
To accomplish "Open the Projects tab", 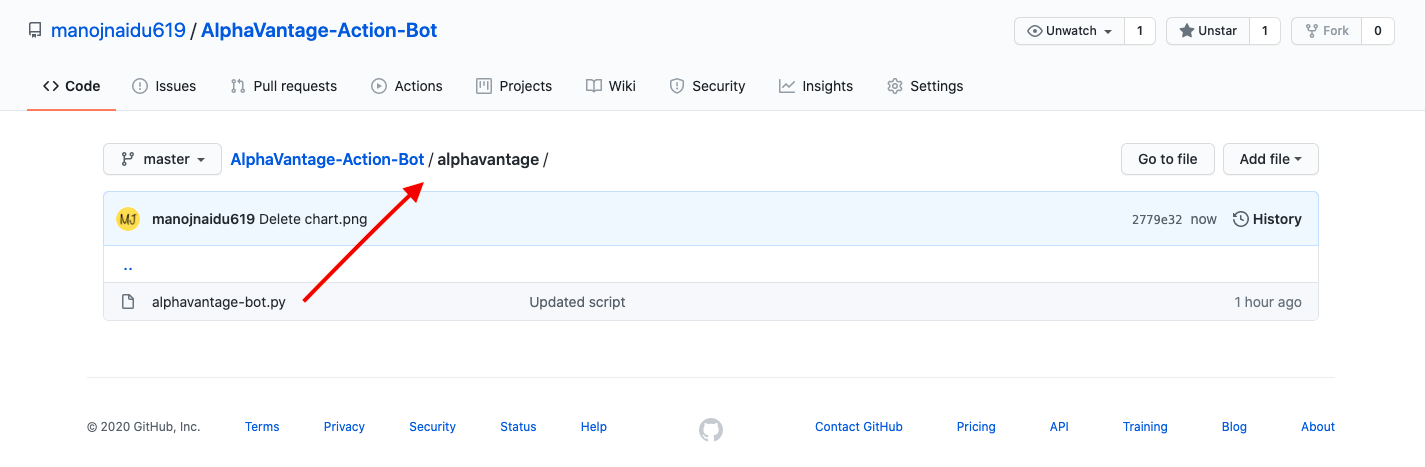I will pos(514,86).
